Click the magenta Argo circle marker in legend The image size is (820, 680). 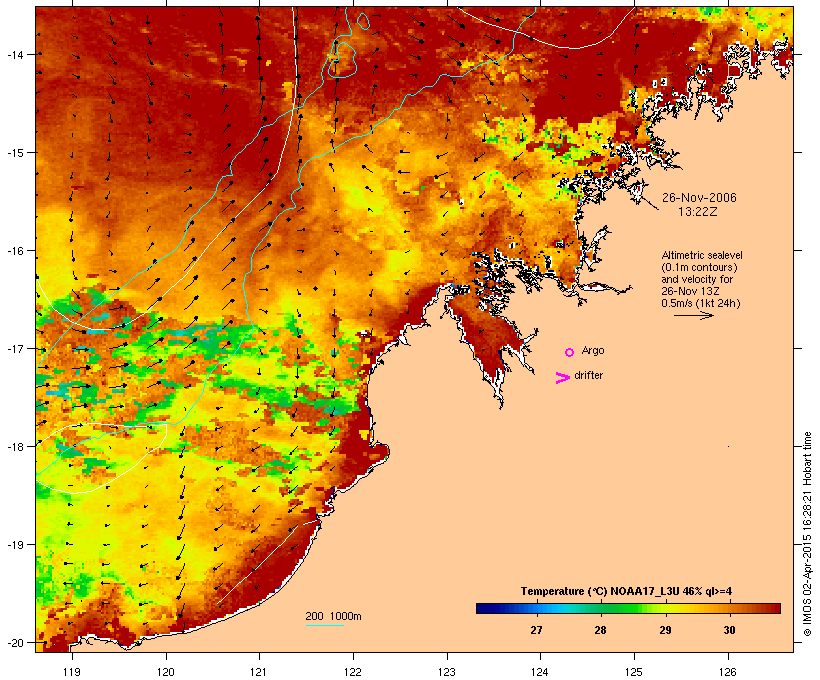tap(570, 353)
